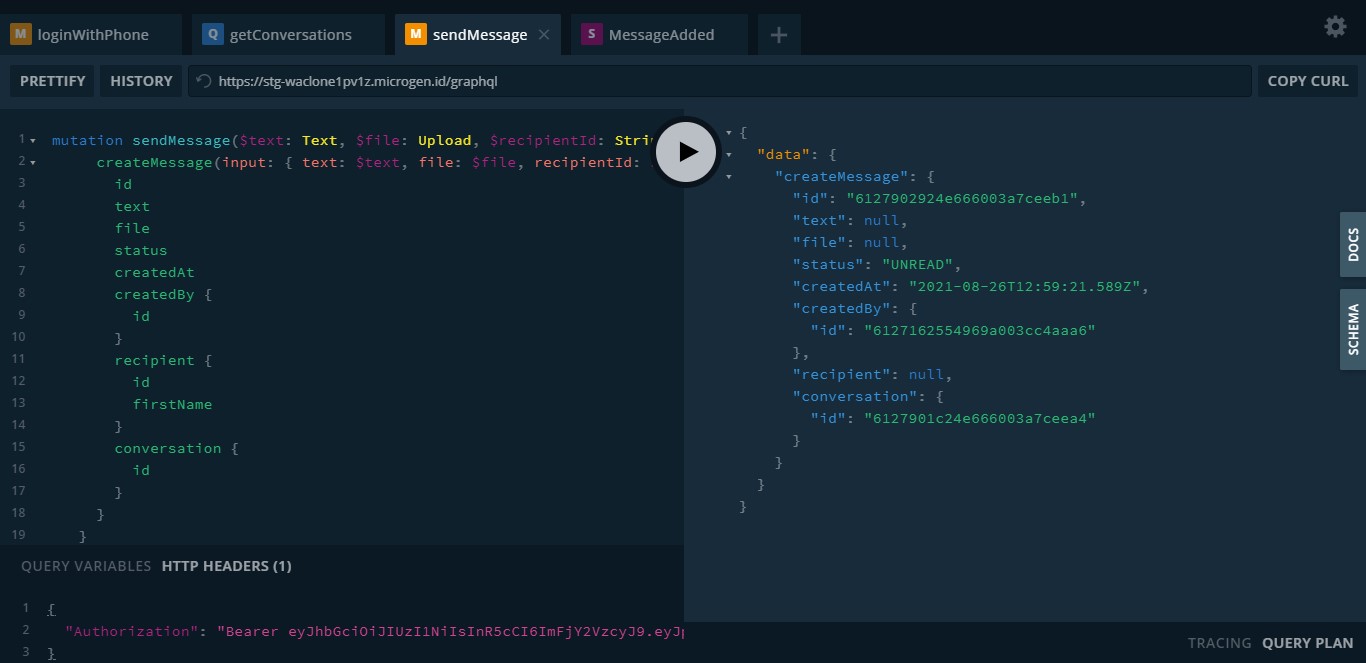Click the Q query badge on getConversations tab
Image resolution: width=1366 pixels, height=663 pixels.
211,33
